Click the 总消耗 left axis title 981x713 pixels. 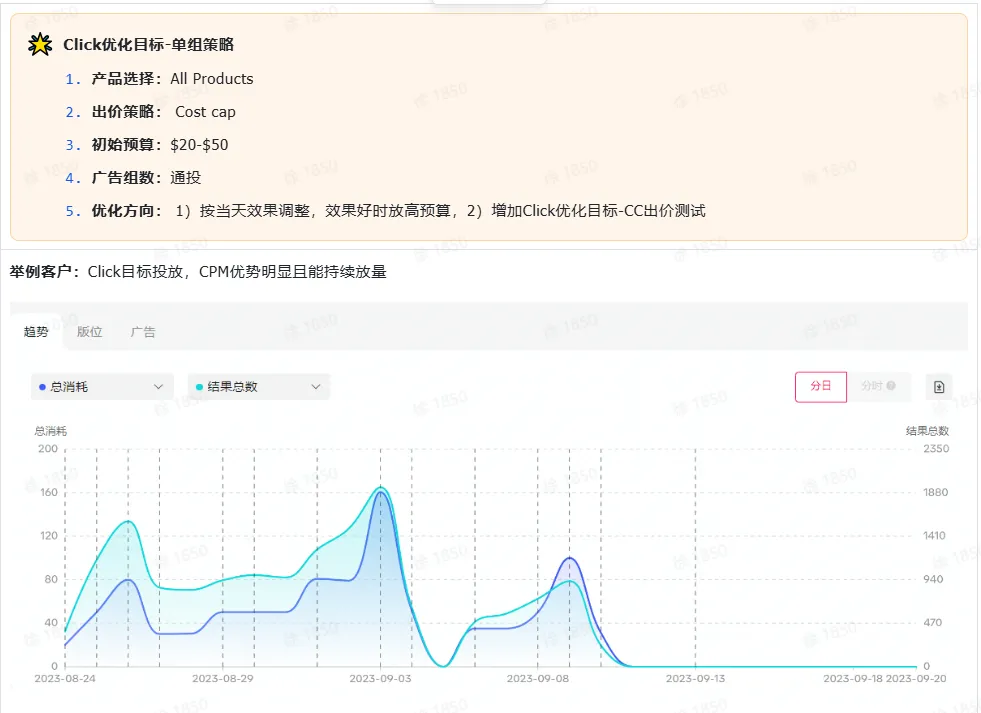50,431
